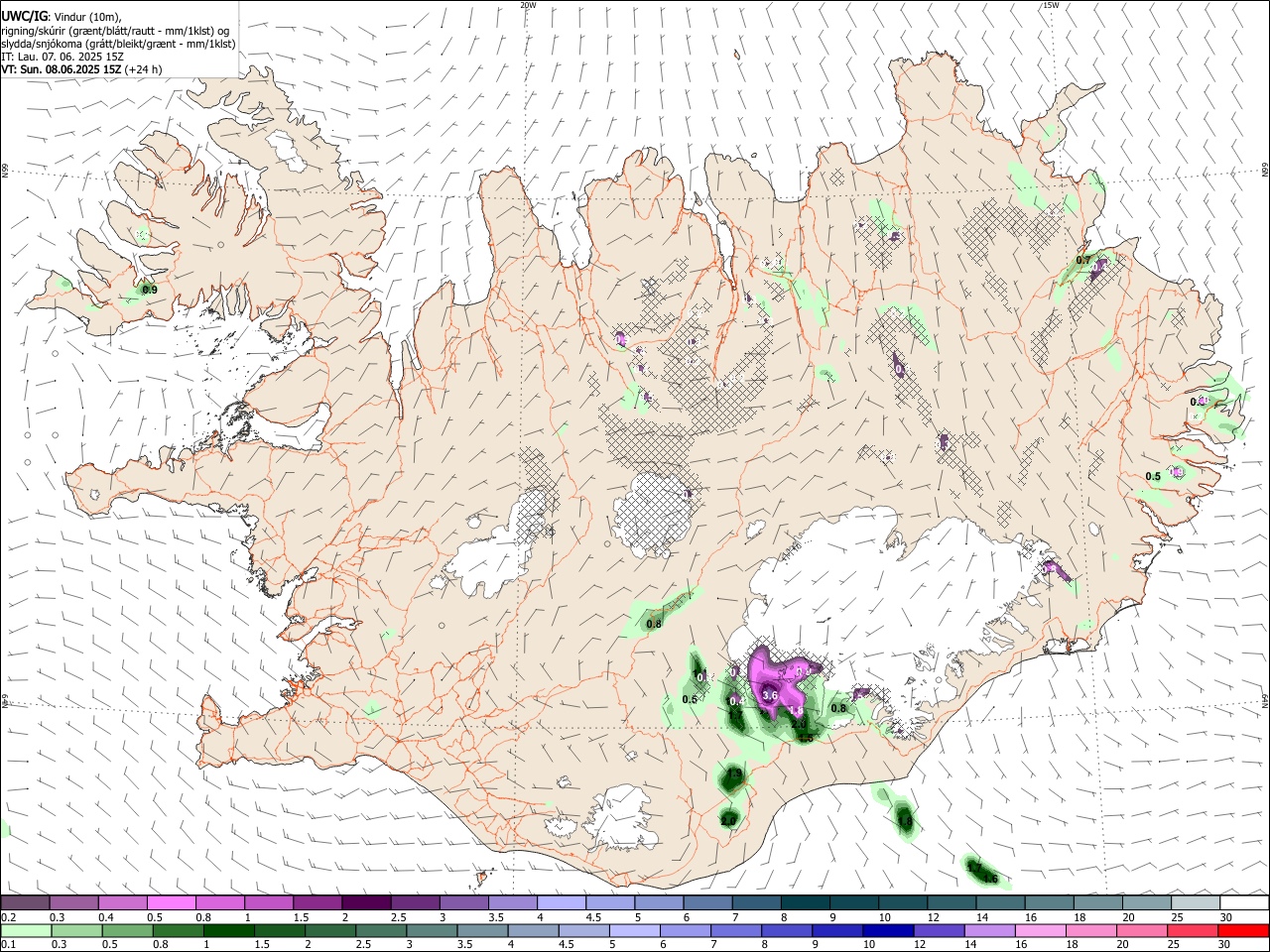Click the "0.7" precipitation value in the northeast
1270x952 pixels.
click(1083, 261)
